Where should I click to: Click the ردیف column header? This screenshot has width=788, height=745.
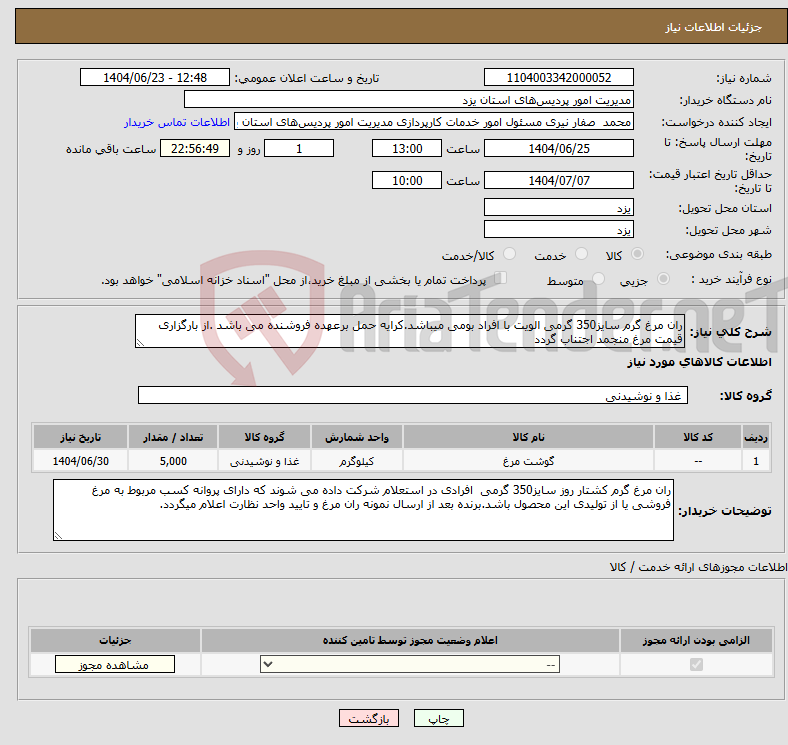[756, 437]
